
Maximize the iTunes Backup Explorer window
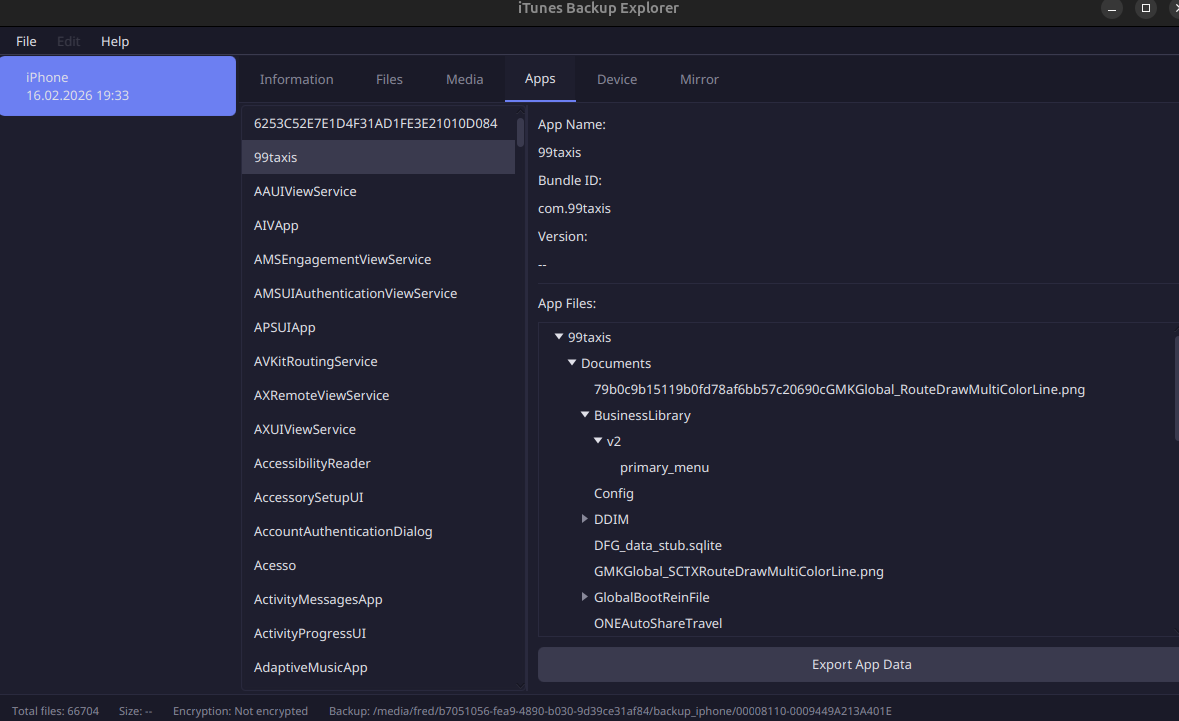[x=1145, y=8]
